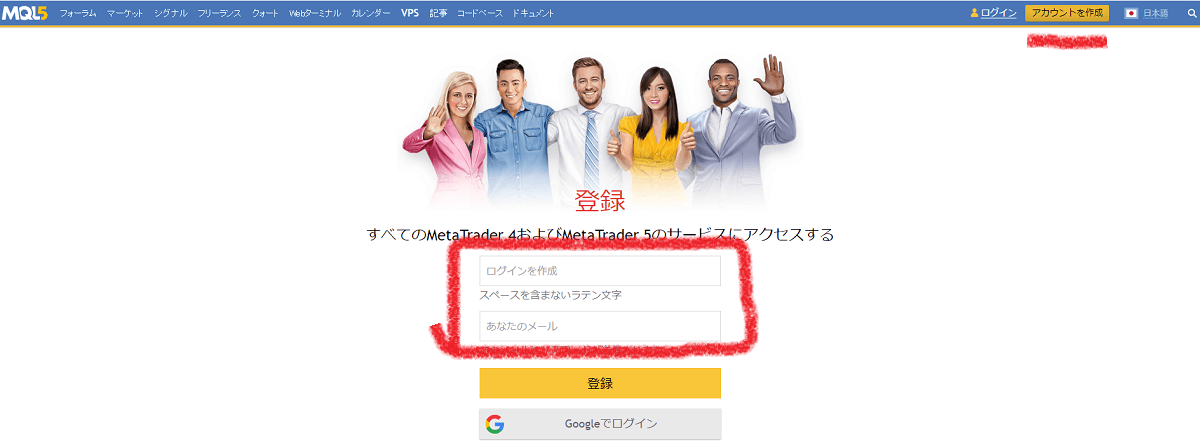This screenshot has height=446, width=1200.
Task: Click the ログイン link
Action: click(999, 13)
